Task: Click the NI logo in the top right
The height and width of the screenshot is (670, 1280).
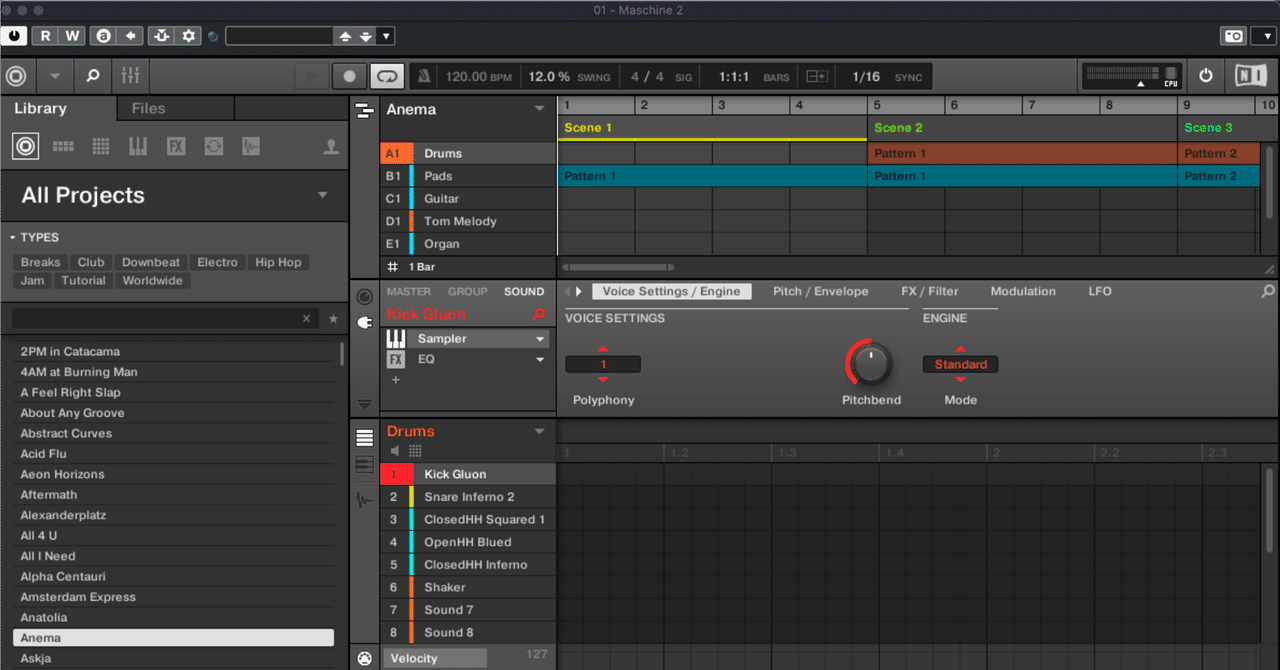Action: click(x=1251, y=74)
